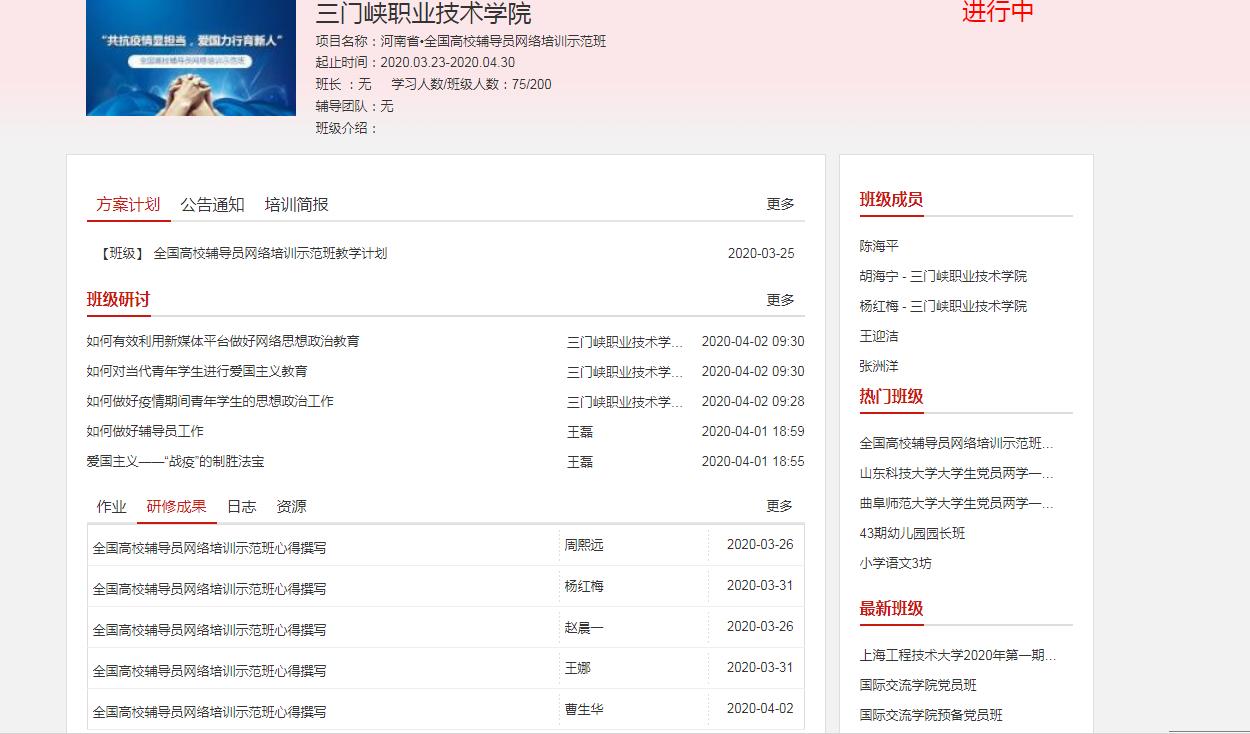1250x734 pixels.
Task: Select the 研修成果 tab
Action: point(176,507)
